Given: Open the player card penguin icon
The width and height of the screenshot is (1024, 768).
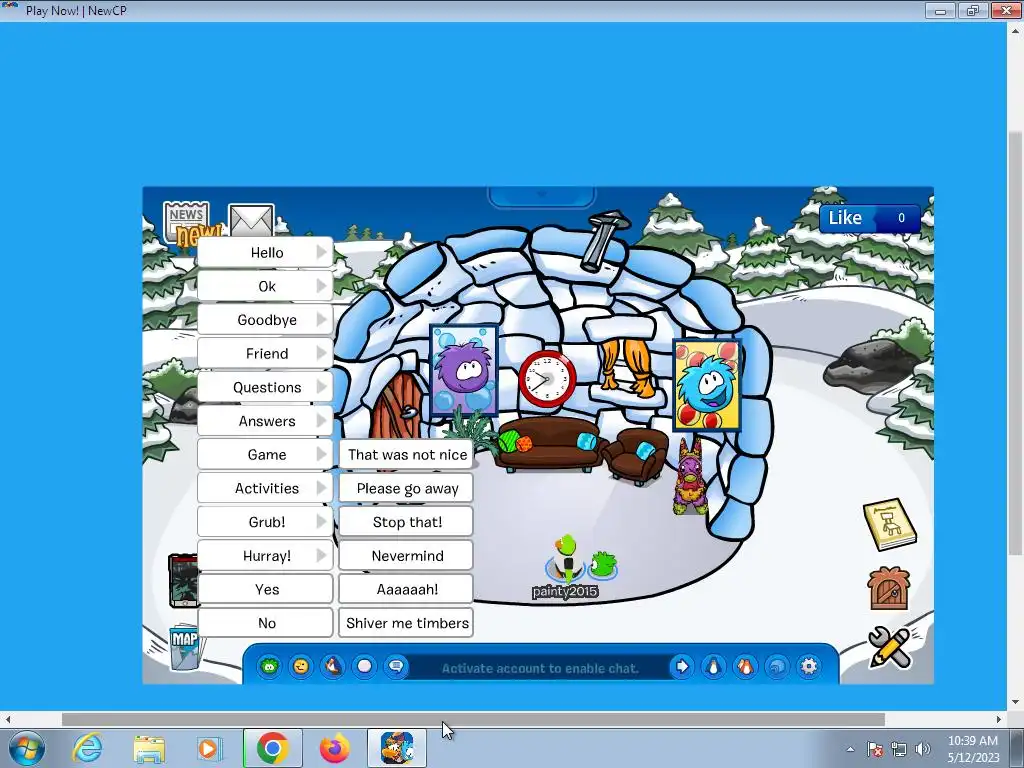Looking at the screenshot, I should 714,666.
